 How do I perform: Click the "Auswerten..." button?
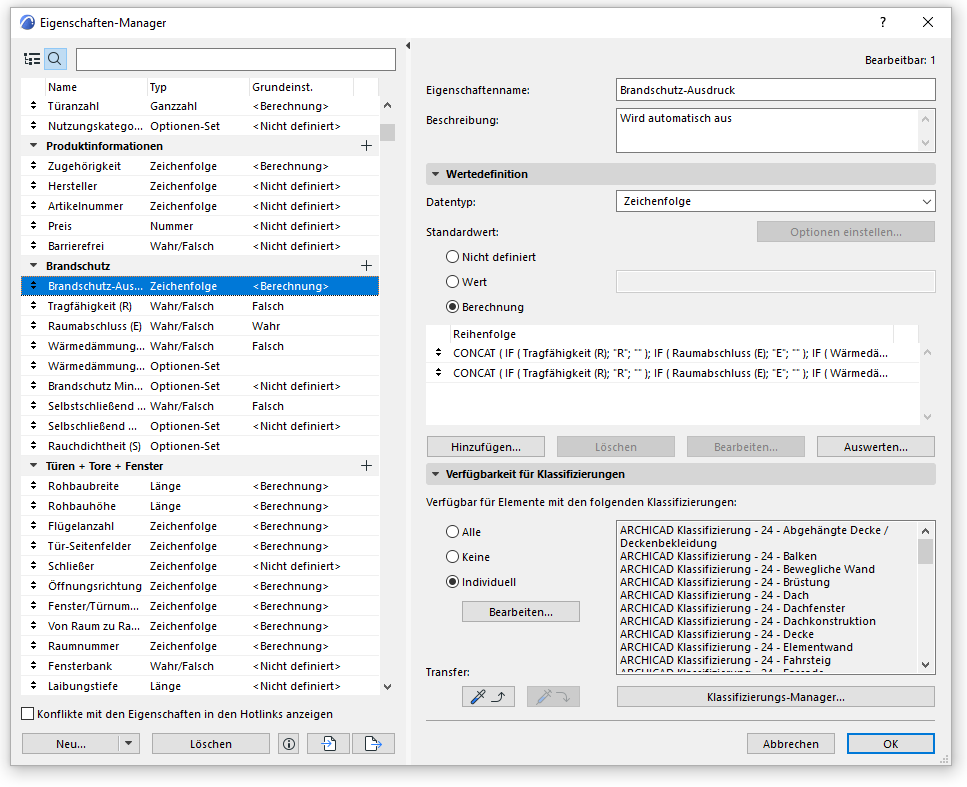click(875, 446)
